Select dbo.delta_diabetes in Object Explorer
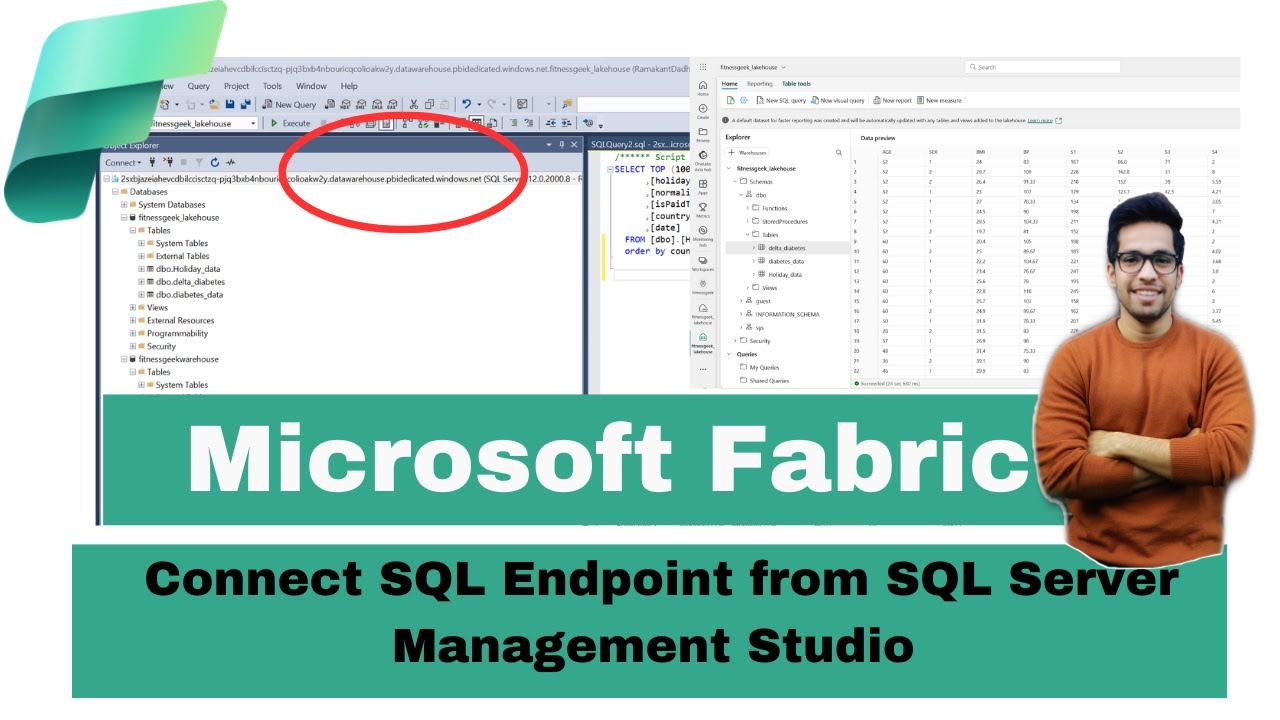This screenshot has height=720, width=1280. click(x=190, y=282)
